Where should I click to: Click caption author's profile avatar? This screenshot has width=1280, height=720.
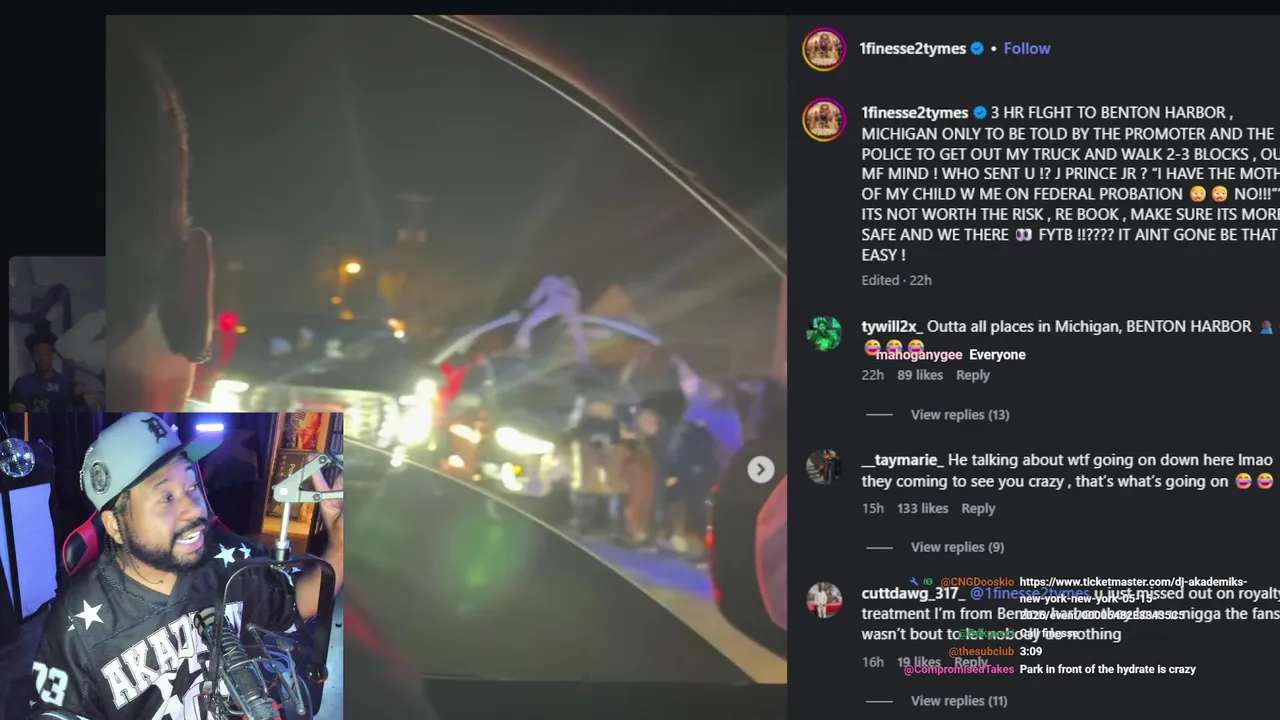point(824,119)
